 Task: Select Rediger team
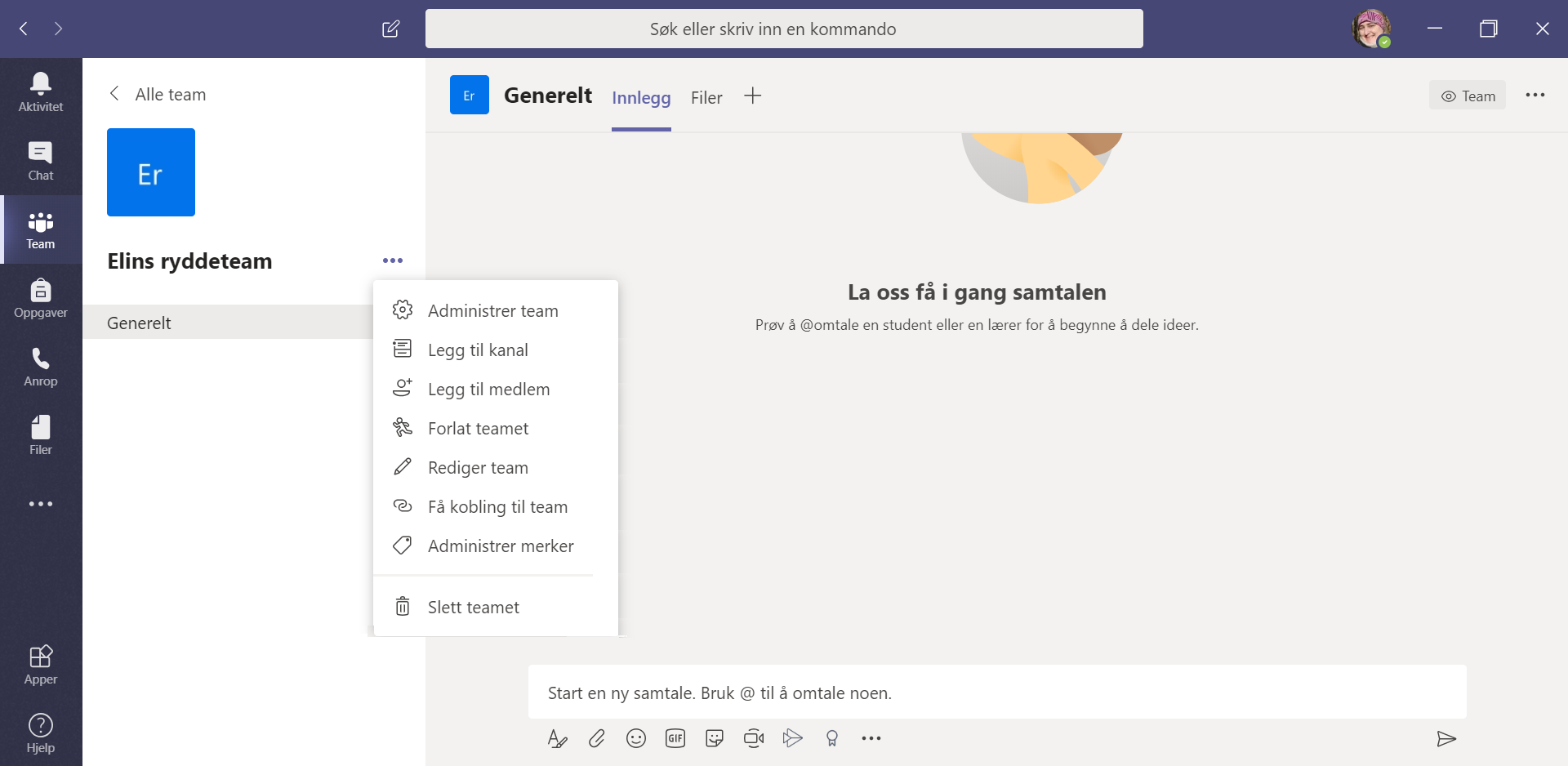496,468
